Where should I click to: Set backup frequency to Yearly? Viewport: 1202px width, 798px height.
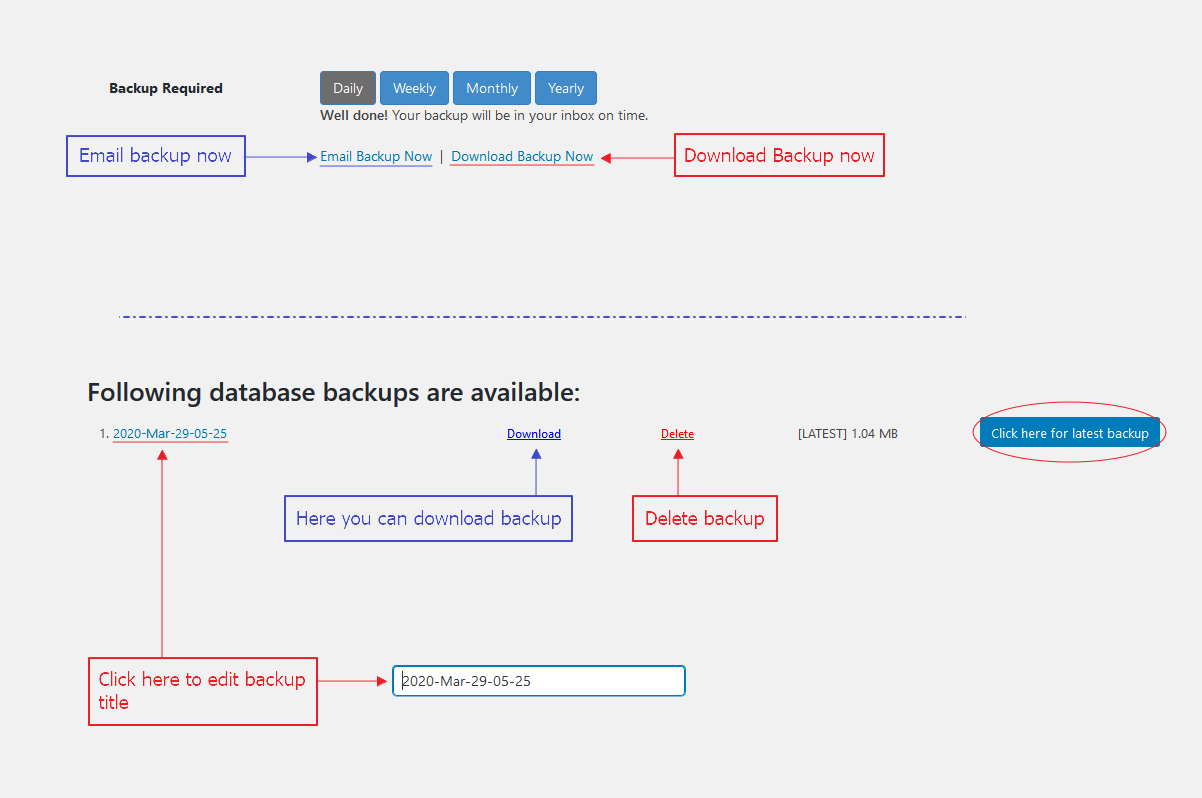566,88
